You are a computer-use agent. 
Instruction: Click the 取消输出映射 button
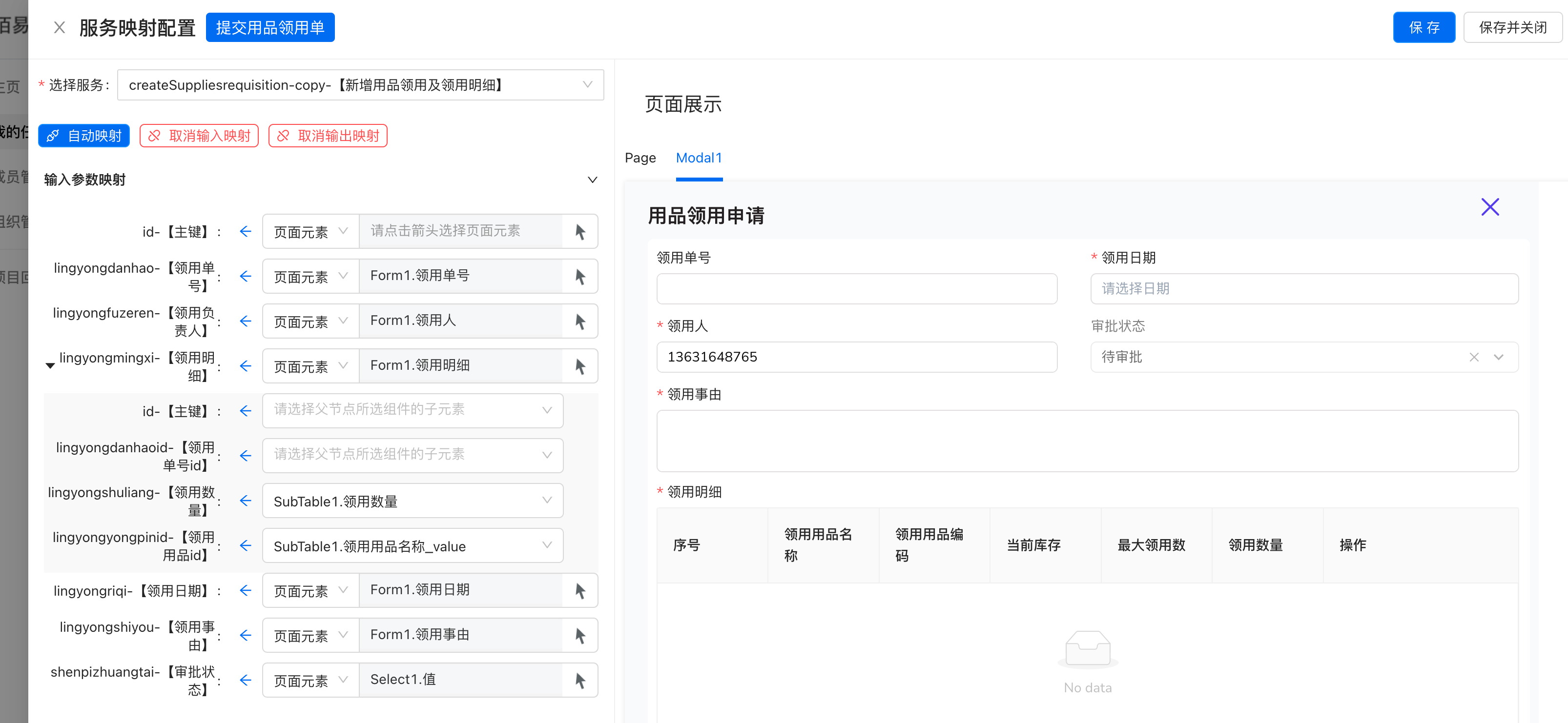point(328,136)
